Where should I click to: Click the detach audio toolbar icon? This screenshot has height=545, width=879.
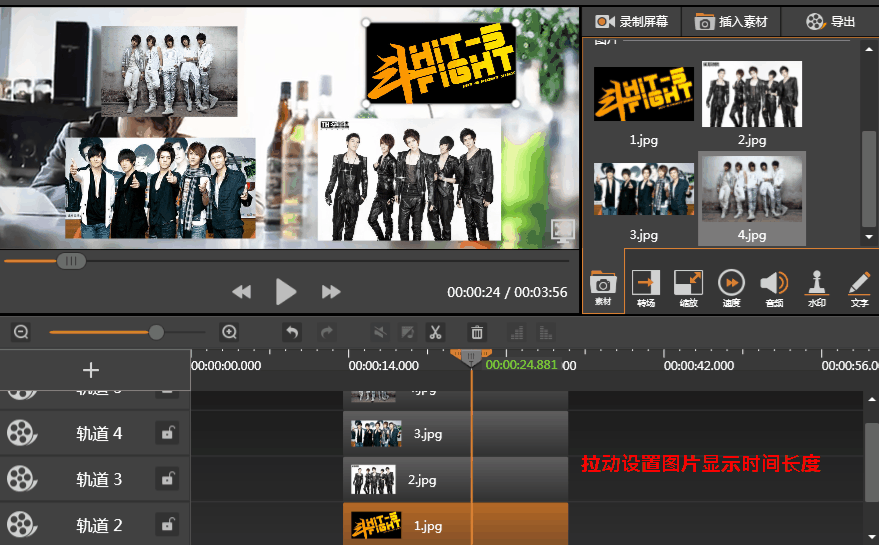tap(408, 332)
